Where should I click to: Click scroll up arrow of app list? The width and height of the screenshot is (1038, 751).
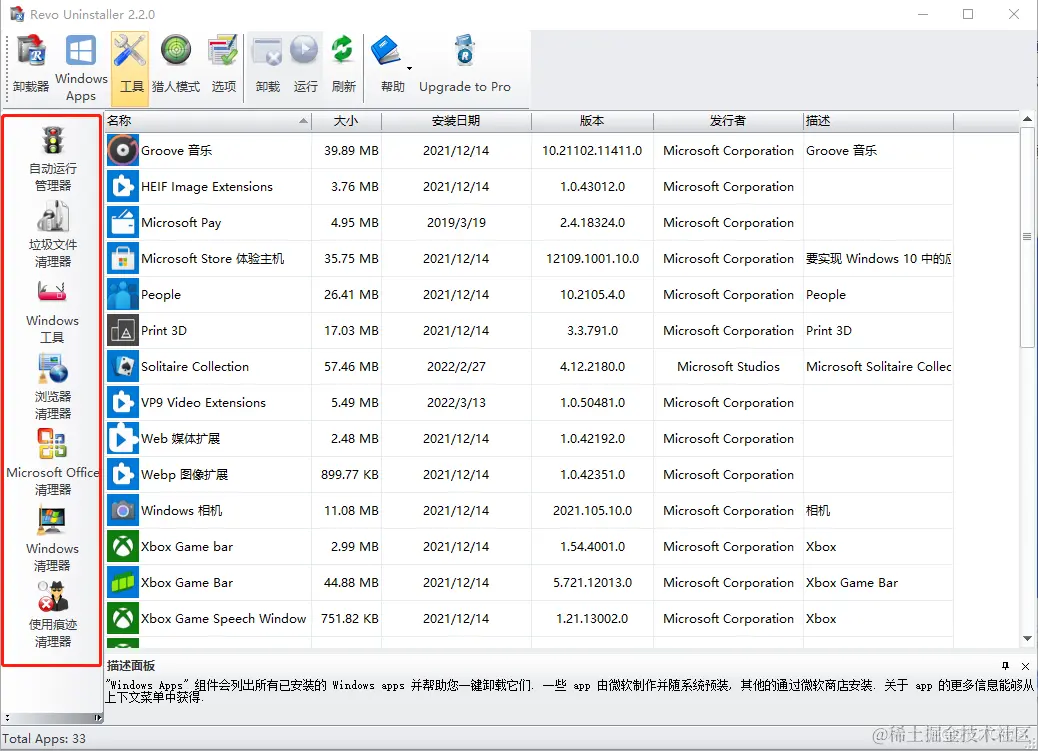pyautogui.click(x=1027, y=119)
